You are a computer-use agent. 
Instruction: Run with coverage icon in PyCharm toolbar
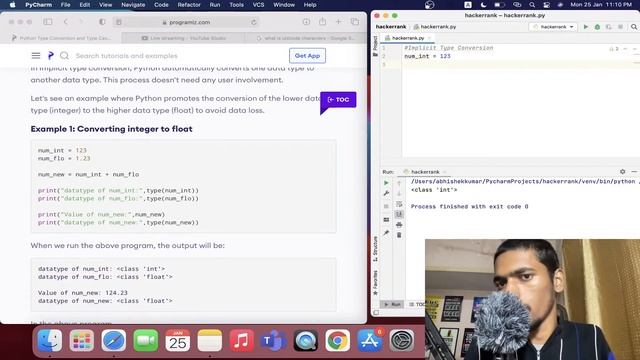pos(609,27)
